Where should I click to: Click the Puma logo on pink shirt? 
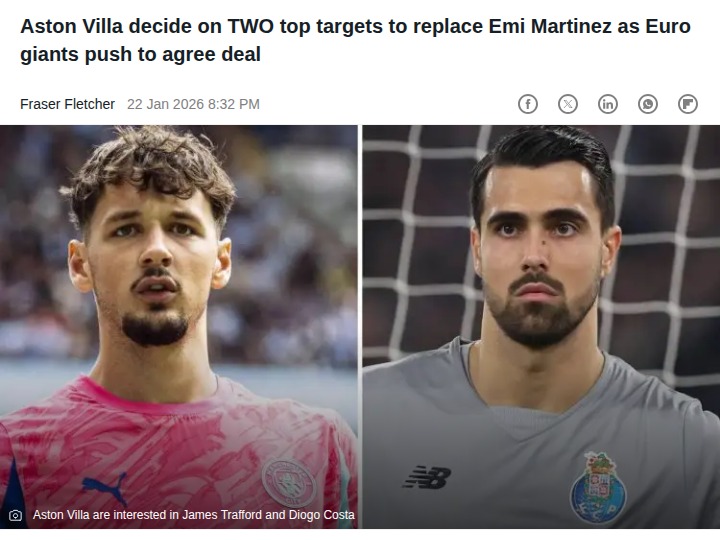pyautogui.click(x=104, y=489)
